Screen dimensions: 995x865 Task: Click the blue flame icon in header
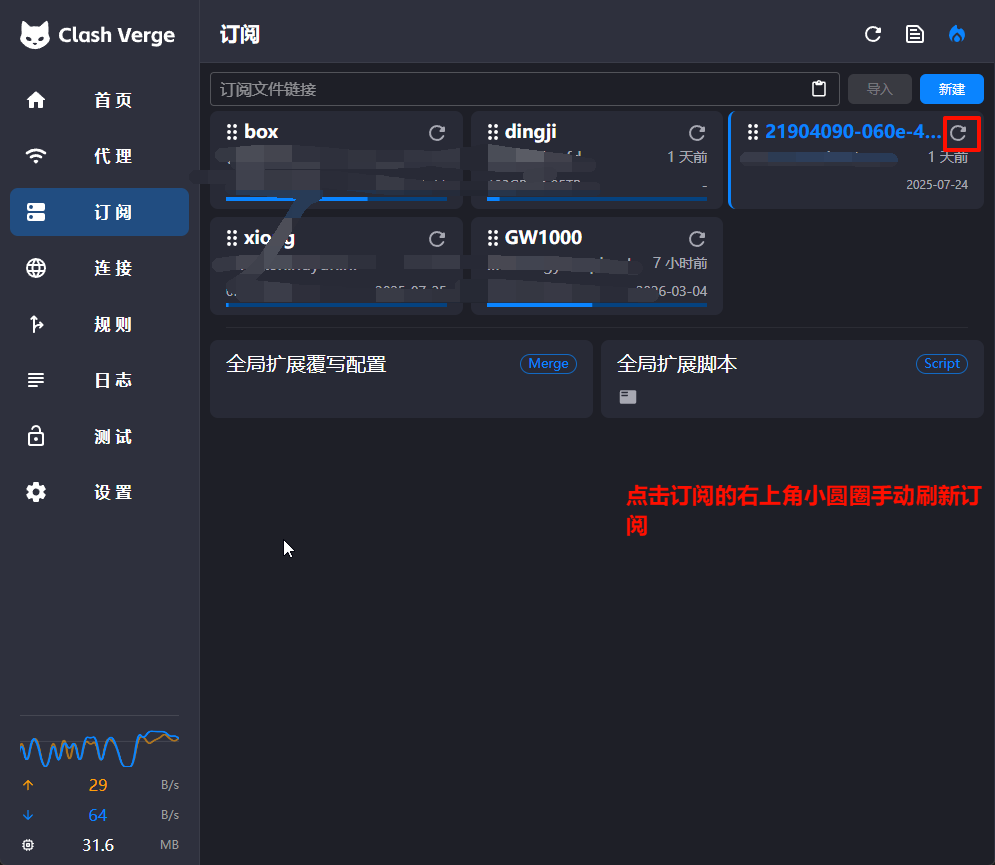(957, 34)
